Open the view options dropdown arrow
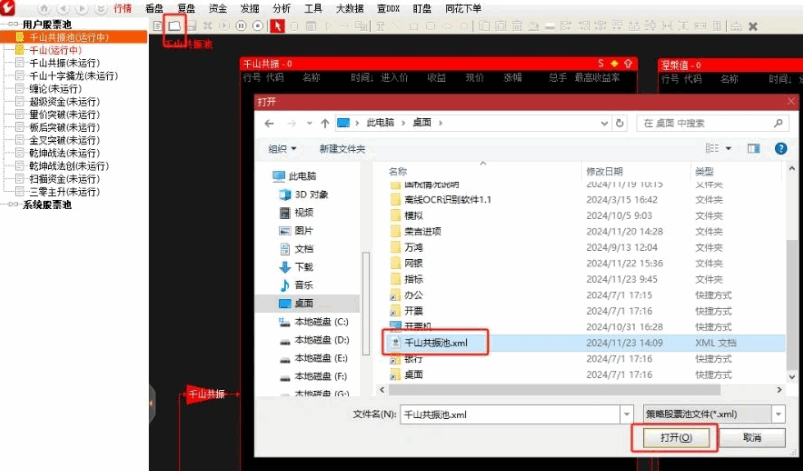The height and width of the screenshot is (471, 803). (x=728, y=148)
